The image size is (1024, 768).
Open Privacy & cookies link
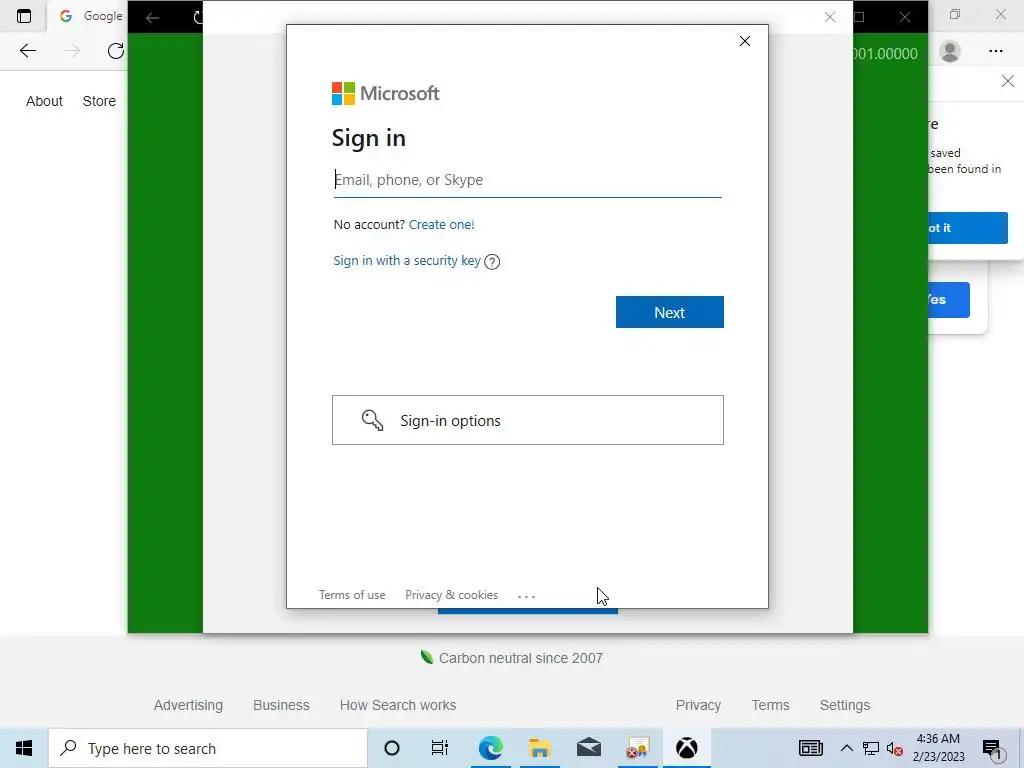[x=451, y=595]
